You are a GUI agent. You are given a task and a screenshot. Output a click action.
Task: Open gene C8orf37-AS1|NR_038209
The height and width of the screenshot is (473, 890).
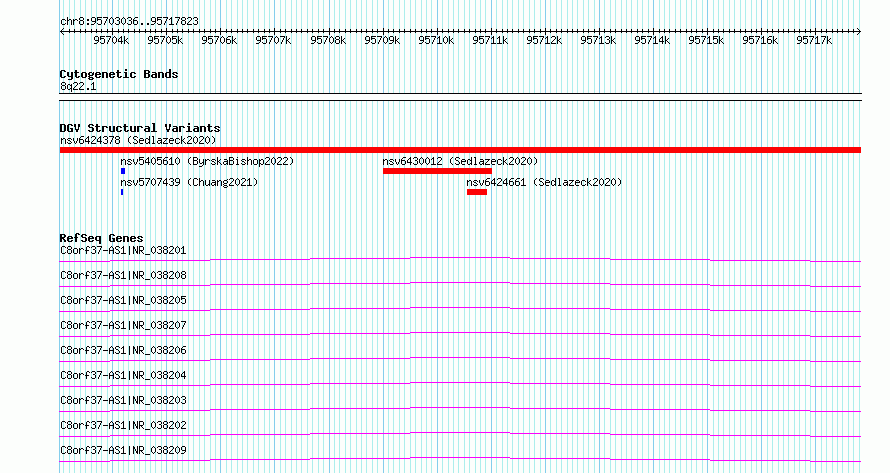coord(123,450)
